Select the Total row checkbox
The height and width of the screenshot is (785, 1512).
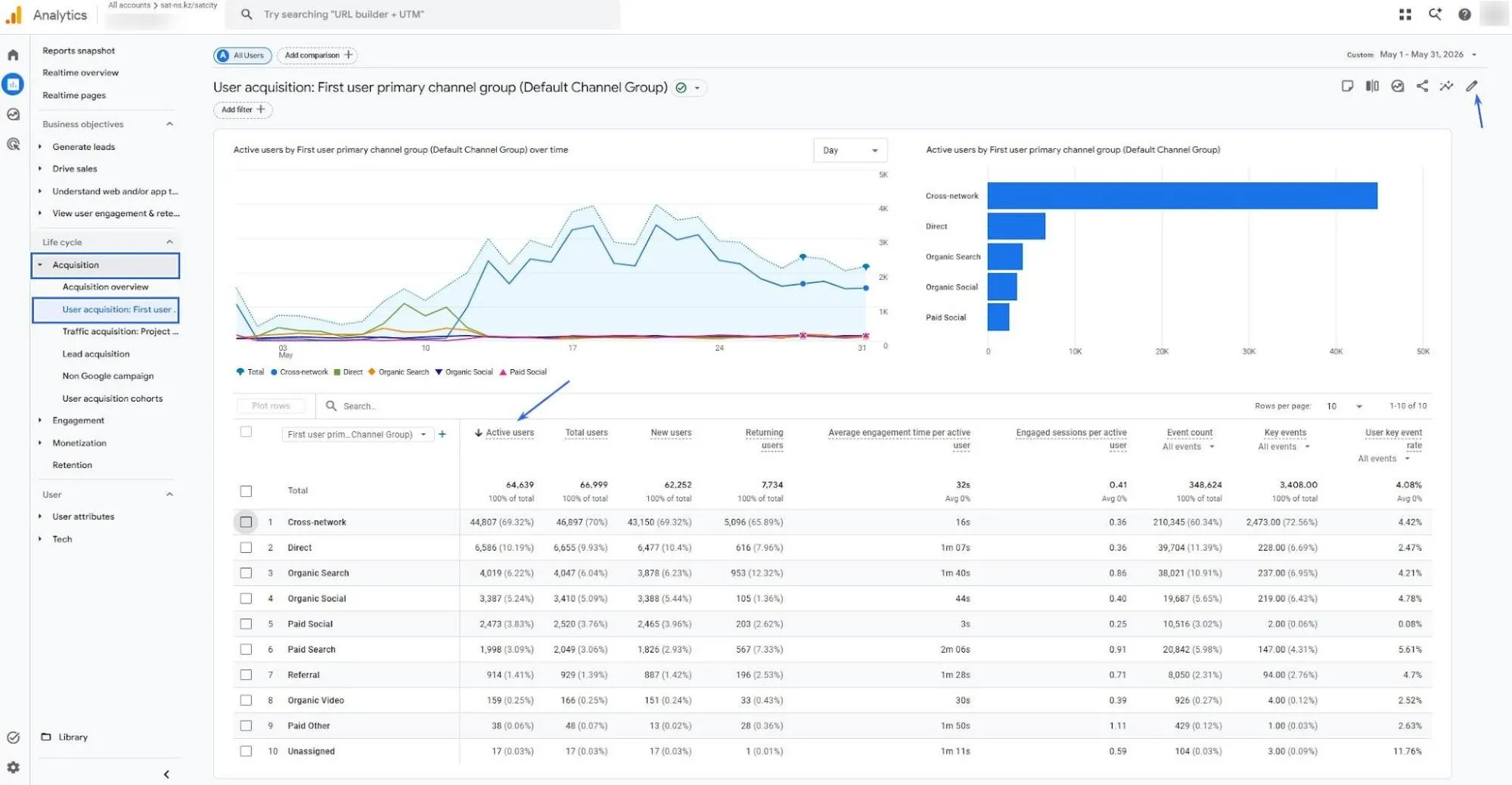pyautogui.click(x=246, y=491)
